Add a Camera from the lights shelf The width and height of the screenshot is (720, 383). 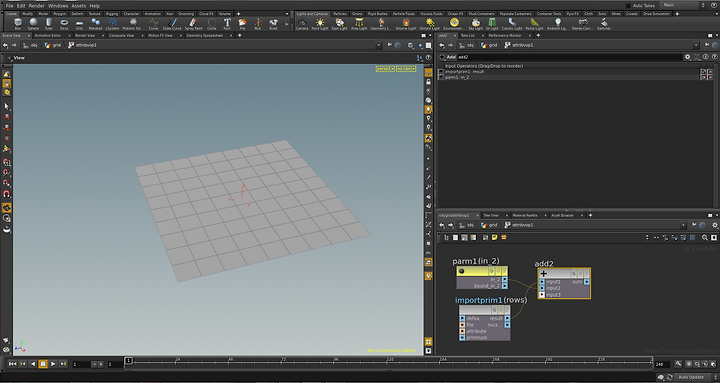click(302, 23)
